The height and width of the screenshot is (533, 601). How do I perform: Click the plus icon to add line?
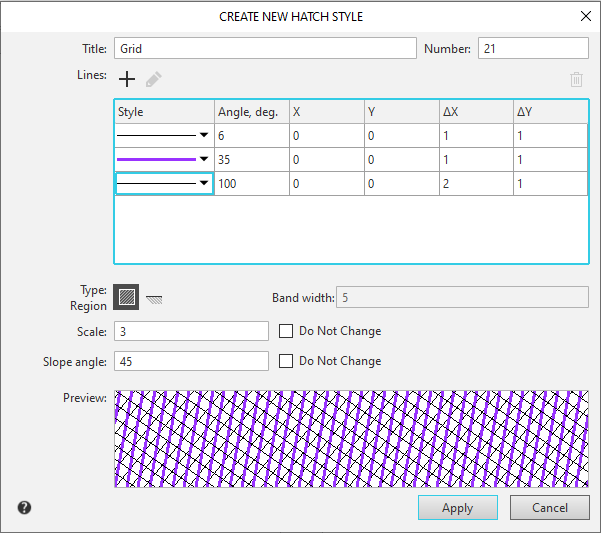[126, 79]
